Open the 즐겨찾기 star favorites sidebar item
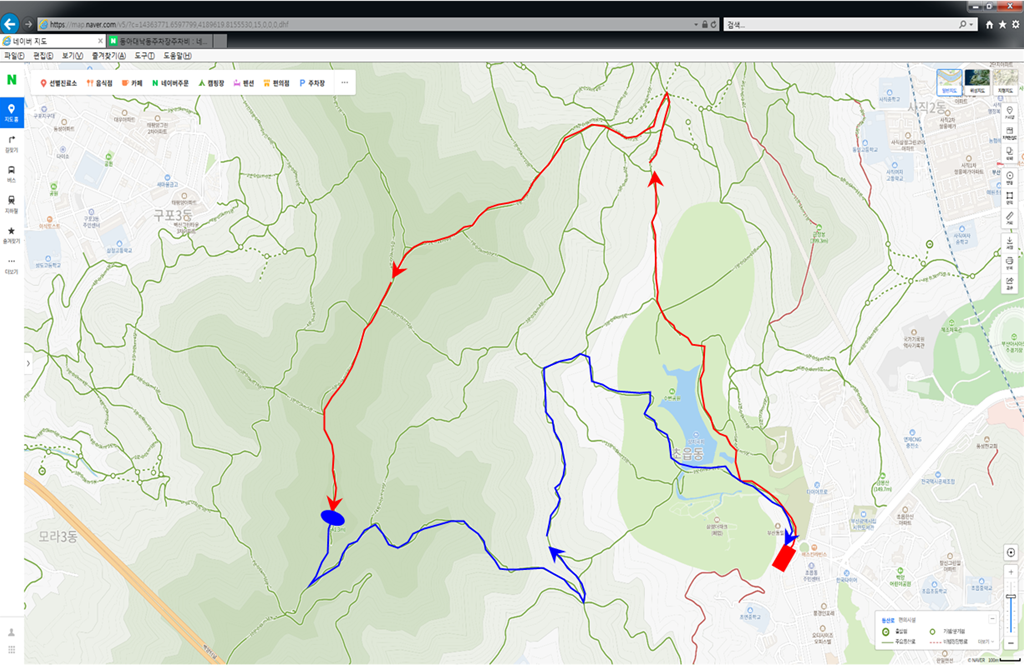Viewport: 1024px width, 665px height. [x=12, y=235]
